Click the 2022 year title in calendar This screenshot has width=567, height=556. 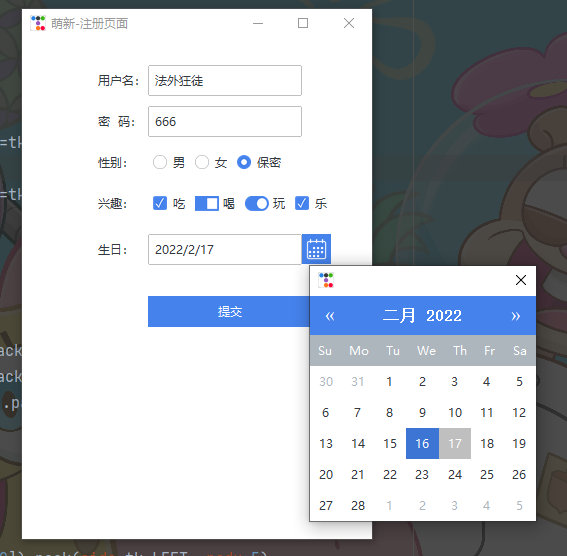coord(444,316)
